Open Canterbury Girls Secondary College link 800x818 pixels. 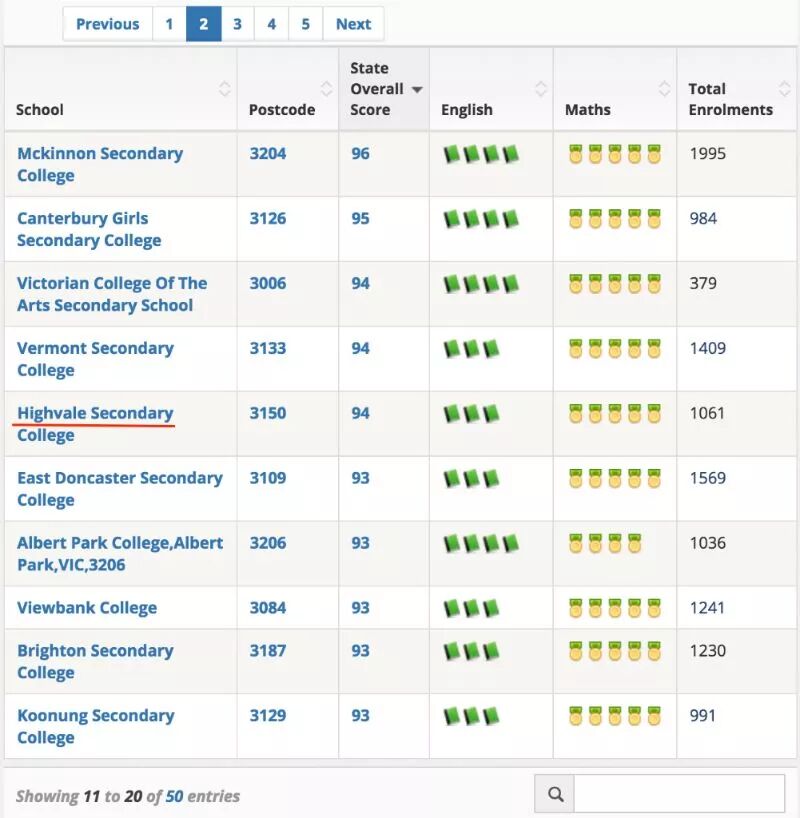pyautogui.click(x=89, y=229)
